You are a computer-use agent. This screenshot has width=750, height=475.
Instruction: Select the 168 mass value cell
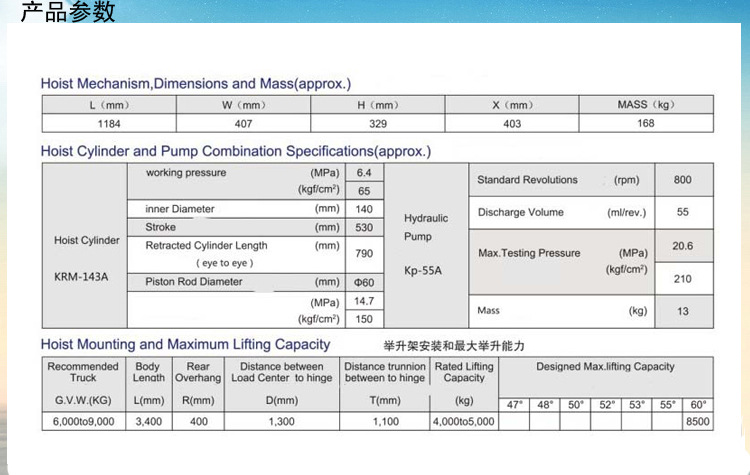tap(645, 124)
